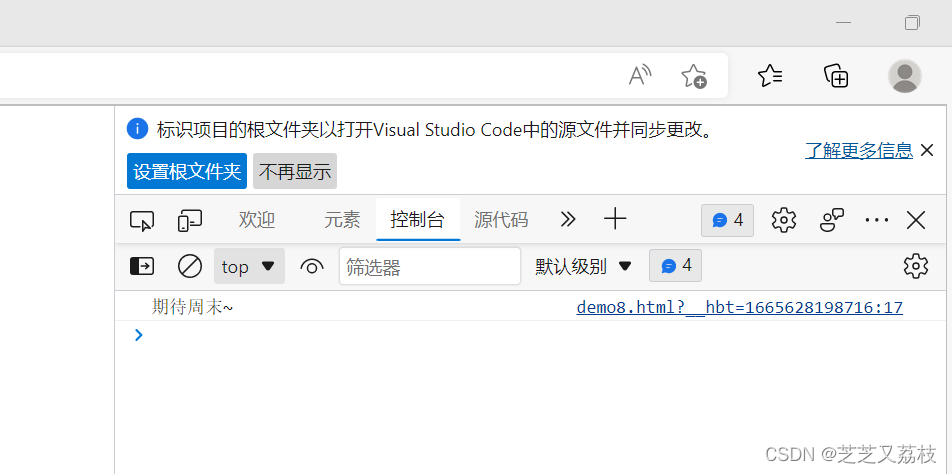Minimize the browser window

coord(843,23)
